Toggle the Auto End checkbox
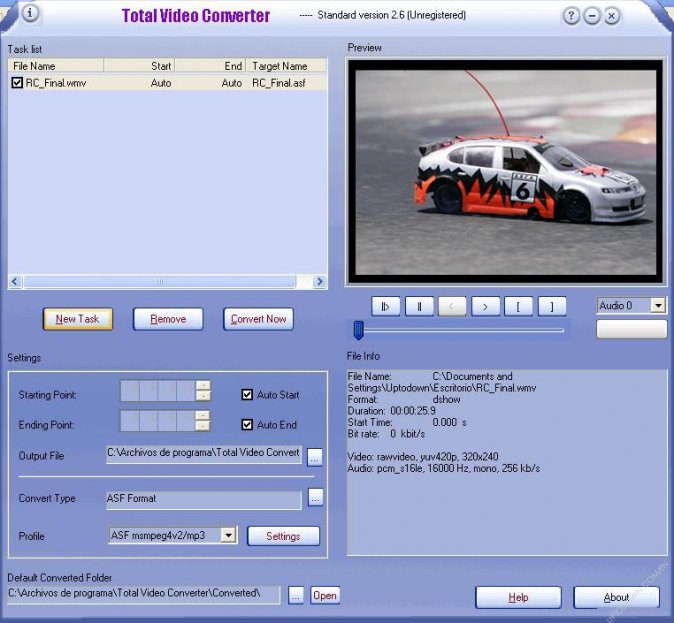The image size is (674, 623). [x=247, y=425]
